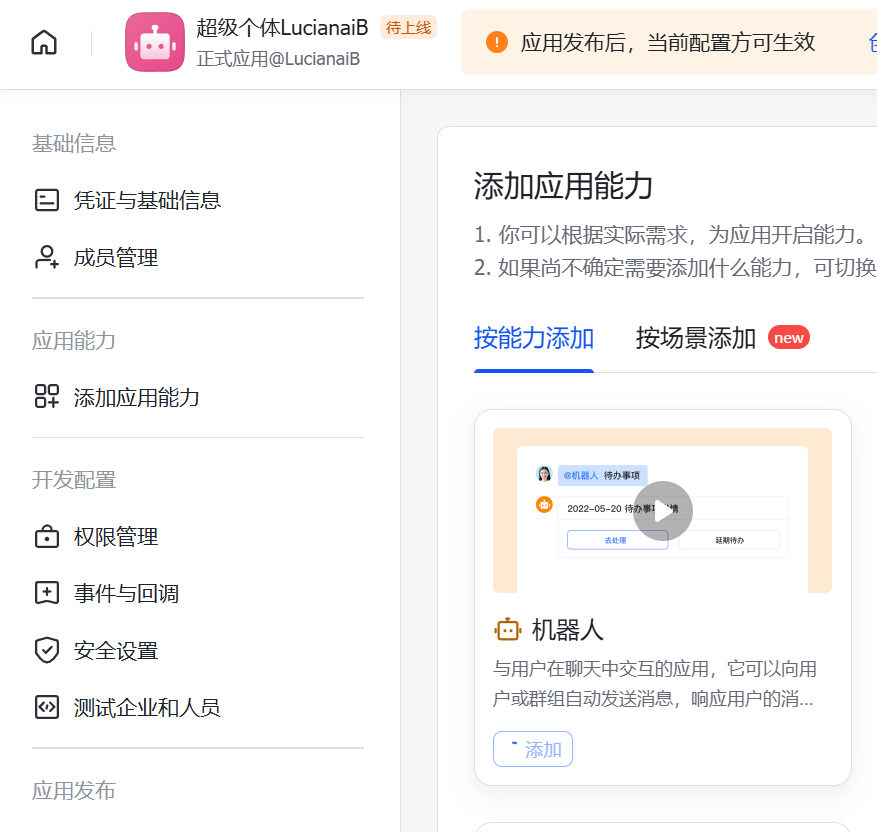
Task: Switch to the 按场景添加 tab
Action: tap(696, 338)
